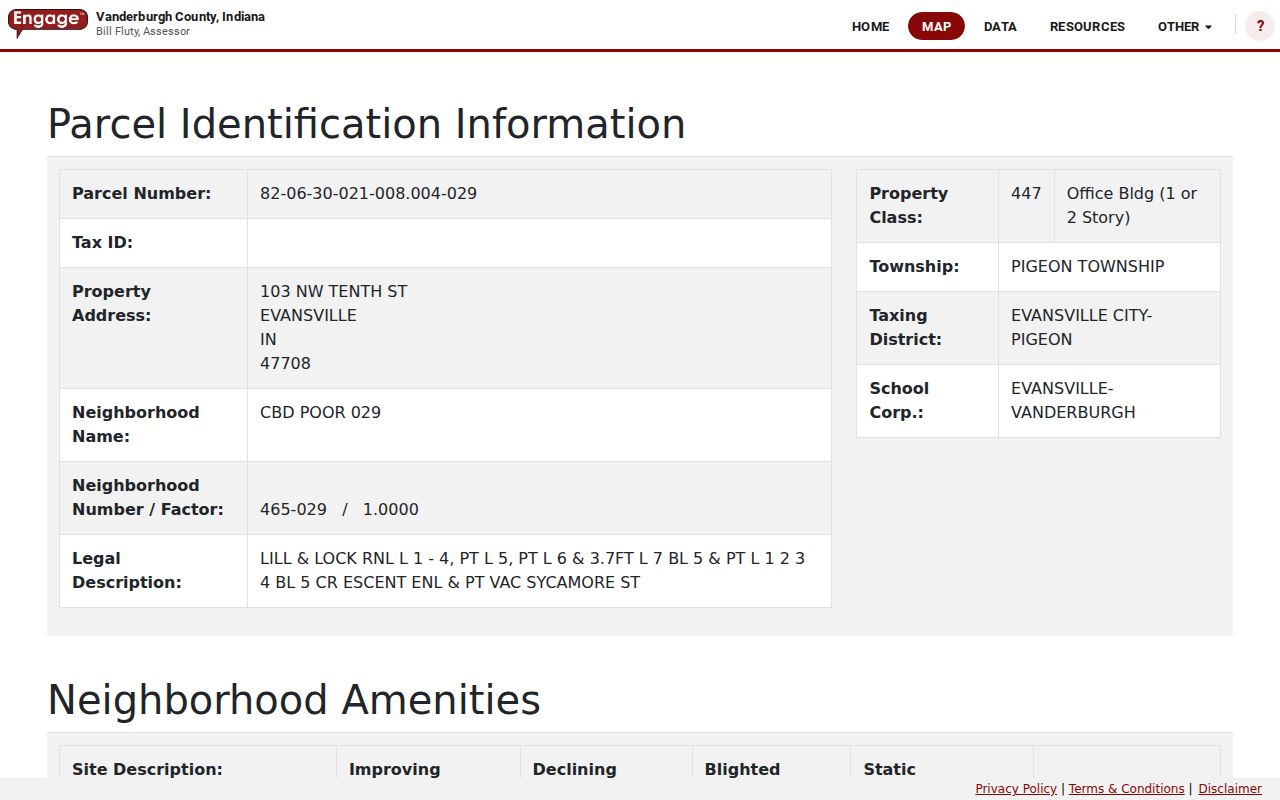Click the Legal Description label
The image size is (1280, 800).
(127, 570)
